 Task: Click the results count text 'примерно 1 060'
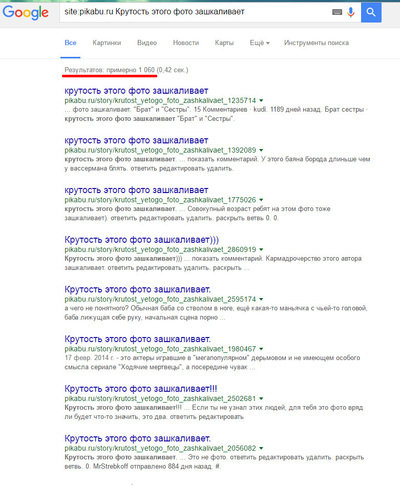click(131, 70)
